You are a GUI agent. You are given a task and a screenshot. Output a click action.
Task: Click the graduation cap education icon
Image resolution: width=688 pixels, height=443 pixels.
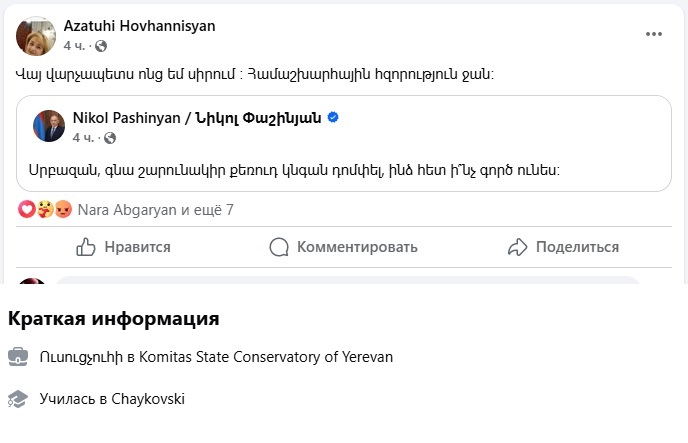tap(18, 399)
